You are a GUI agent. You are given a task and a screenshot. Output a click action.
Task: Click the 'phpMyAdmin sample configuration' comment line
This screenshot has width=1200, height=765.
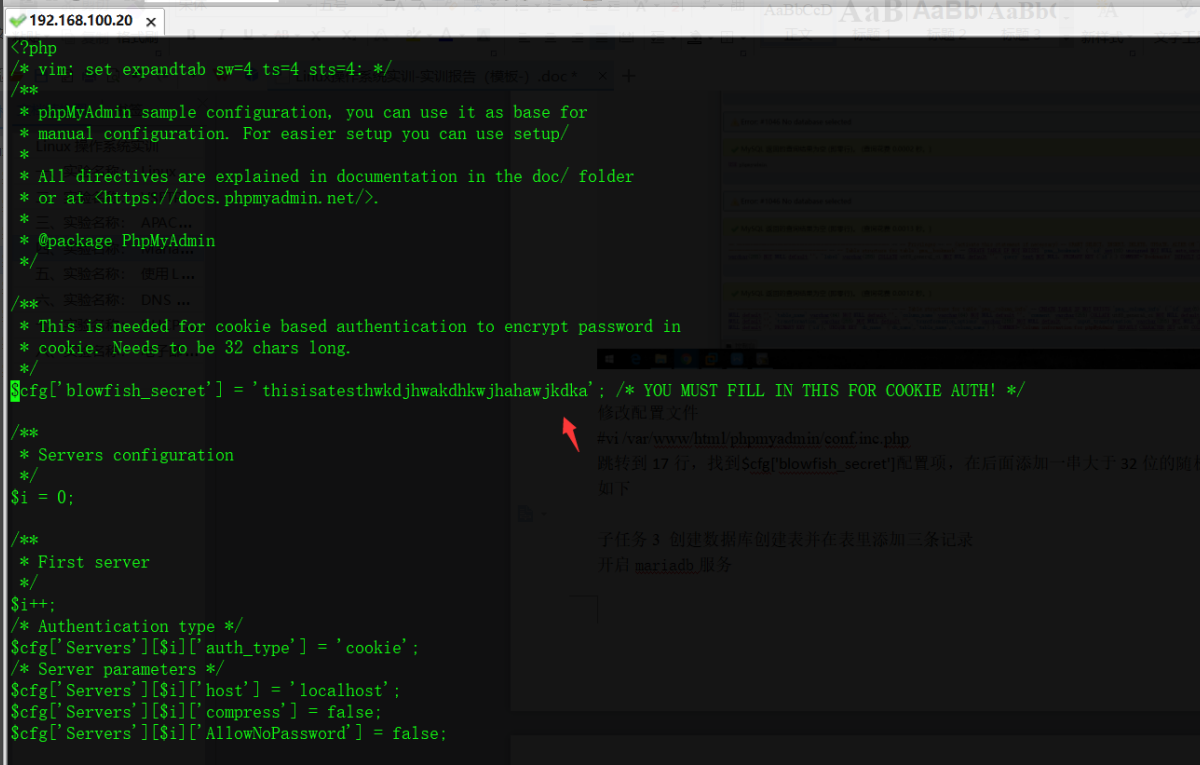303,112
